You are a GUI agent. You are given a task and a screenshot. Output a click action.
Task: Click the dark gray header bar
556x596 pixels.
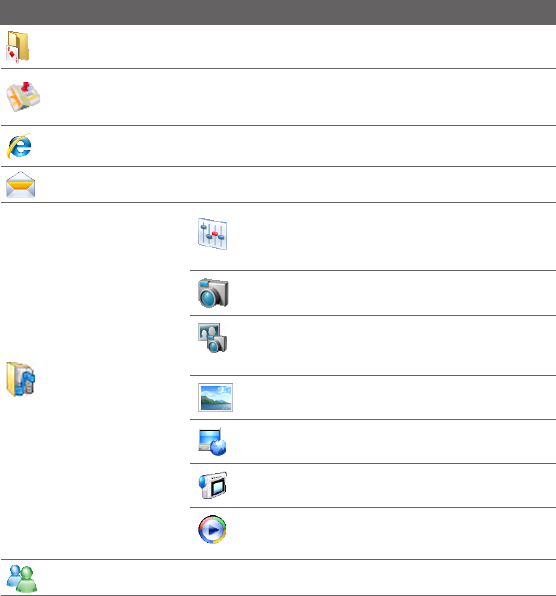pos(278,12)
